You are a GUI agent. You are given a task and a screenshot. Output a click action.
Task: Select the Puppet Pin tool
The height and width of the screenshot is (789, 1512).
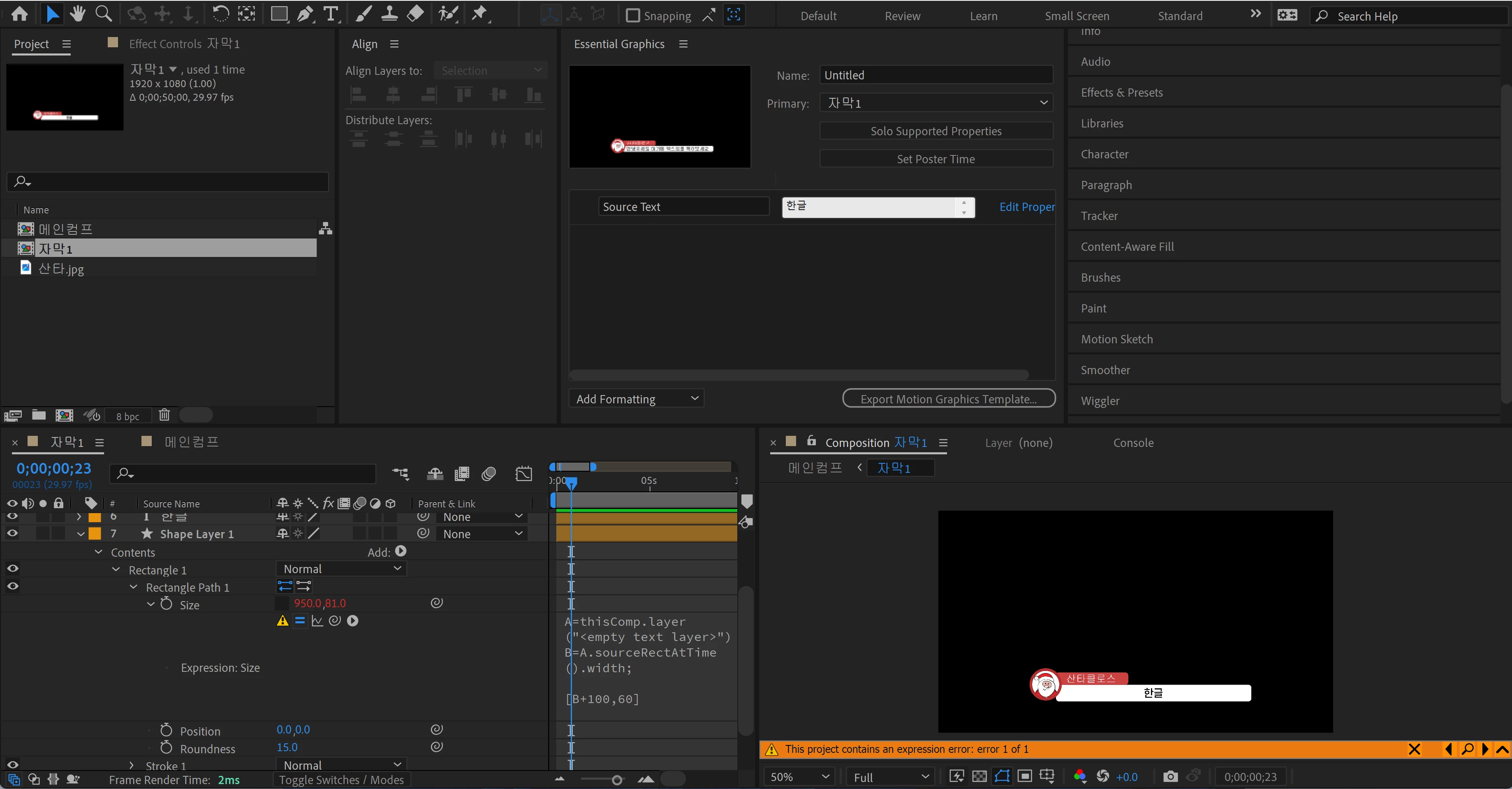tap(479, 14)
